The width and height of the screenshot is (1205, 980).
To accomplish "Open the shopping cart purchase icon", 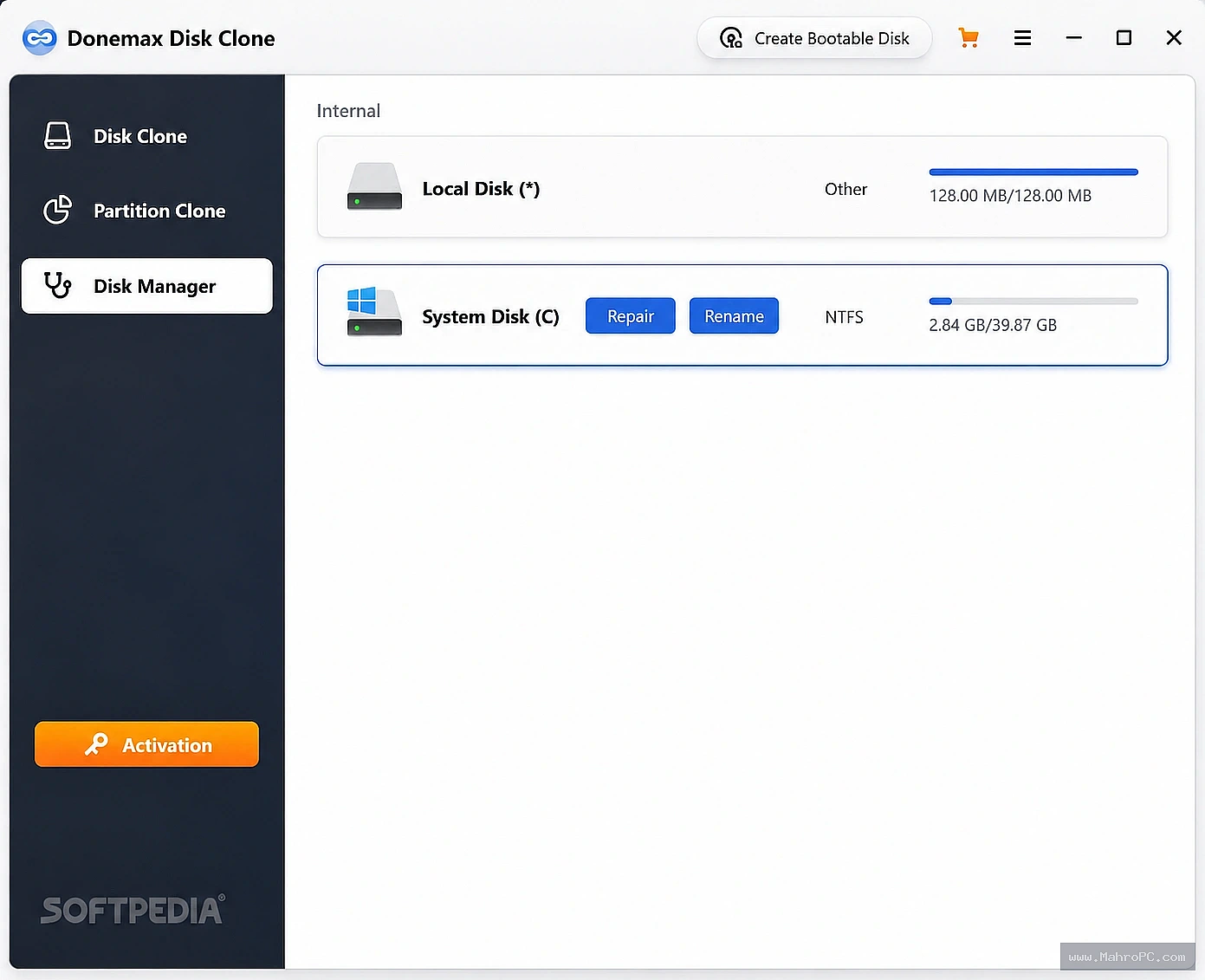I will [969, 38].
